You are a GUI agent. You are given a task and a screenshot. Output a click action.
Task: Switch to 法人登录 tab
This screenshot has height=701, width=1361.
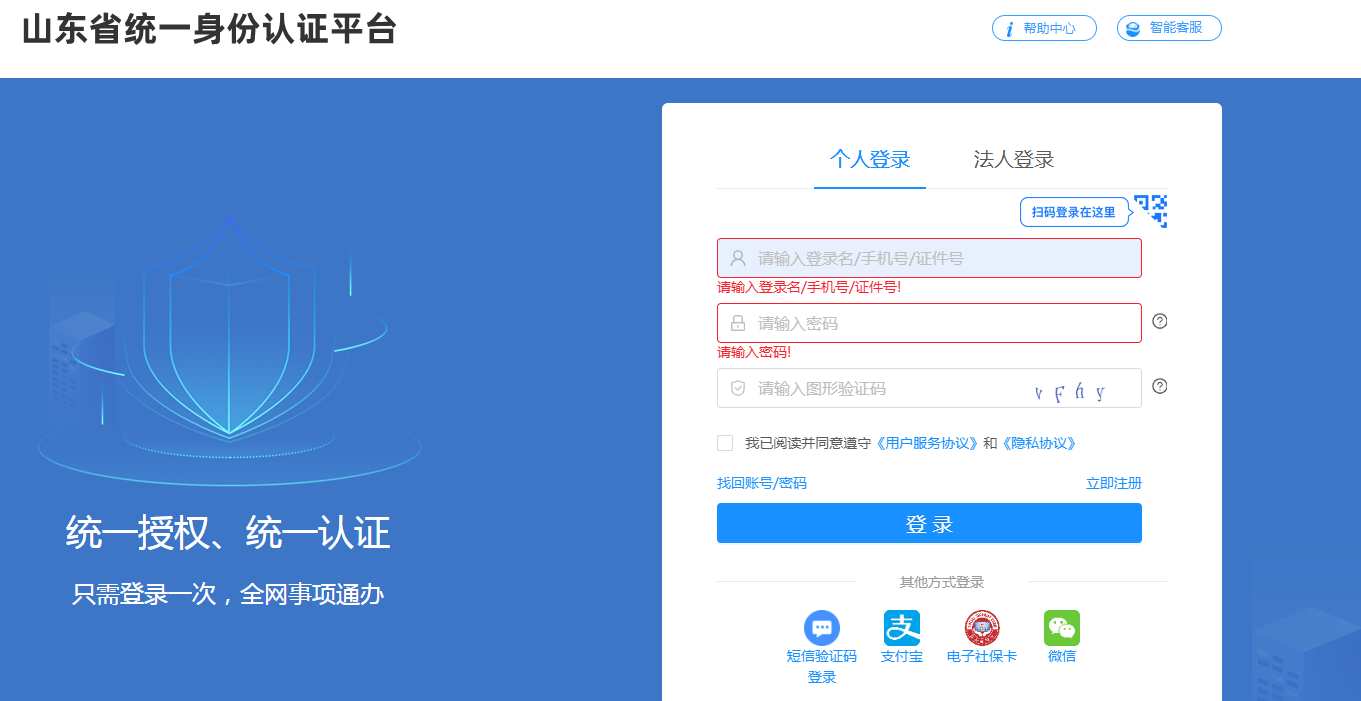(x=1014, y=160)
